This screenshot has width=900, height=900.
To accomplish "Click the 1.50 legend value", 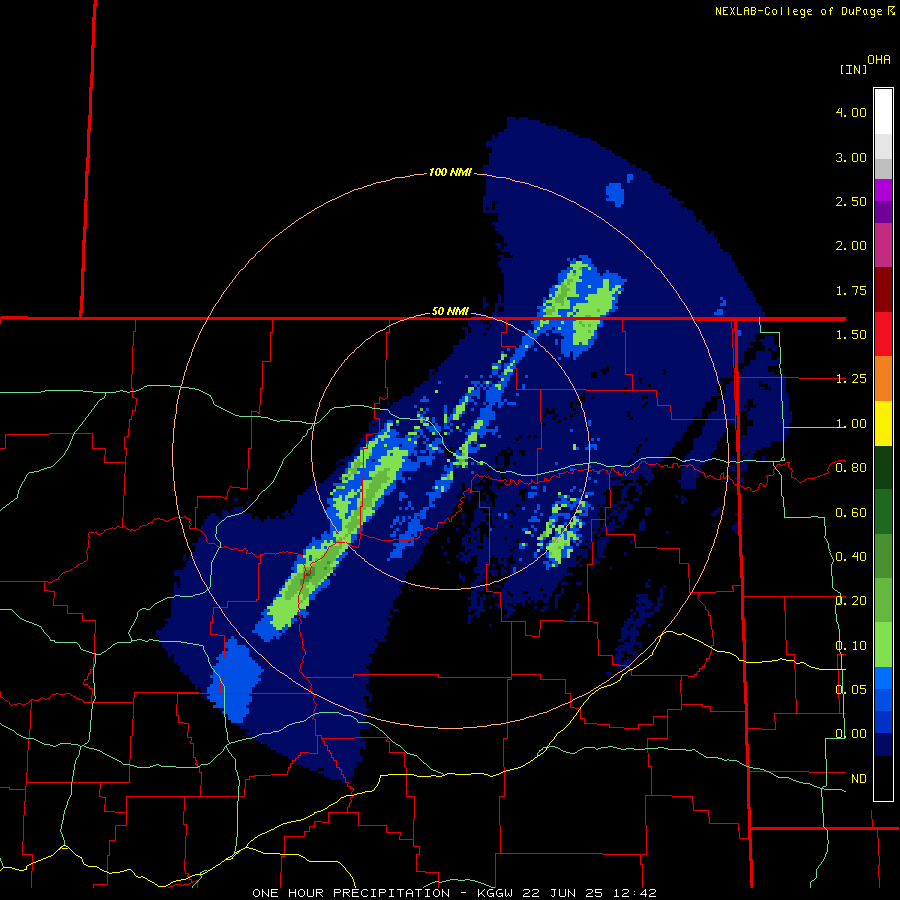I will tap(851, 335).
